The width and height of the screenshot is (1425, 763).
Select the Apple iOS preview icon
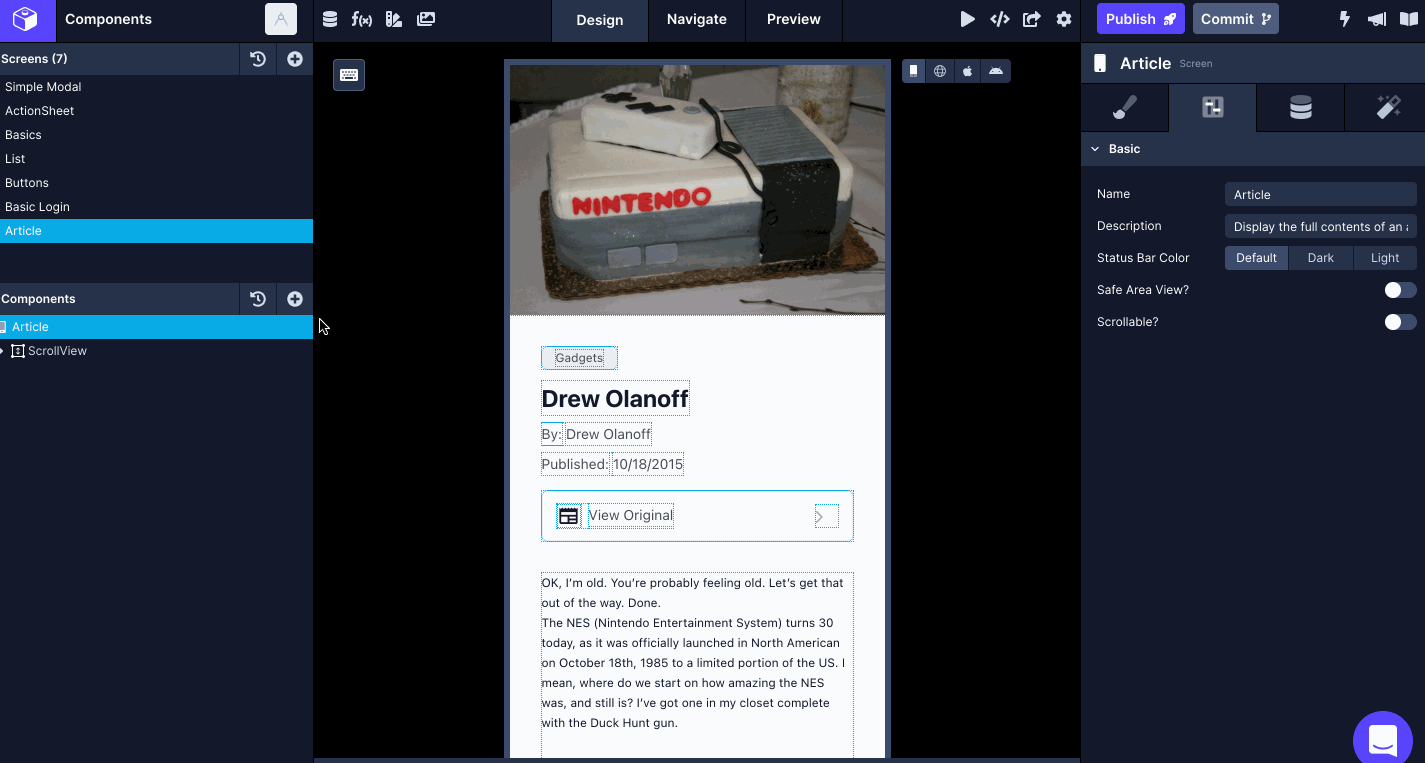(967, 71)
